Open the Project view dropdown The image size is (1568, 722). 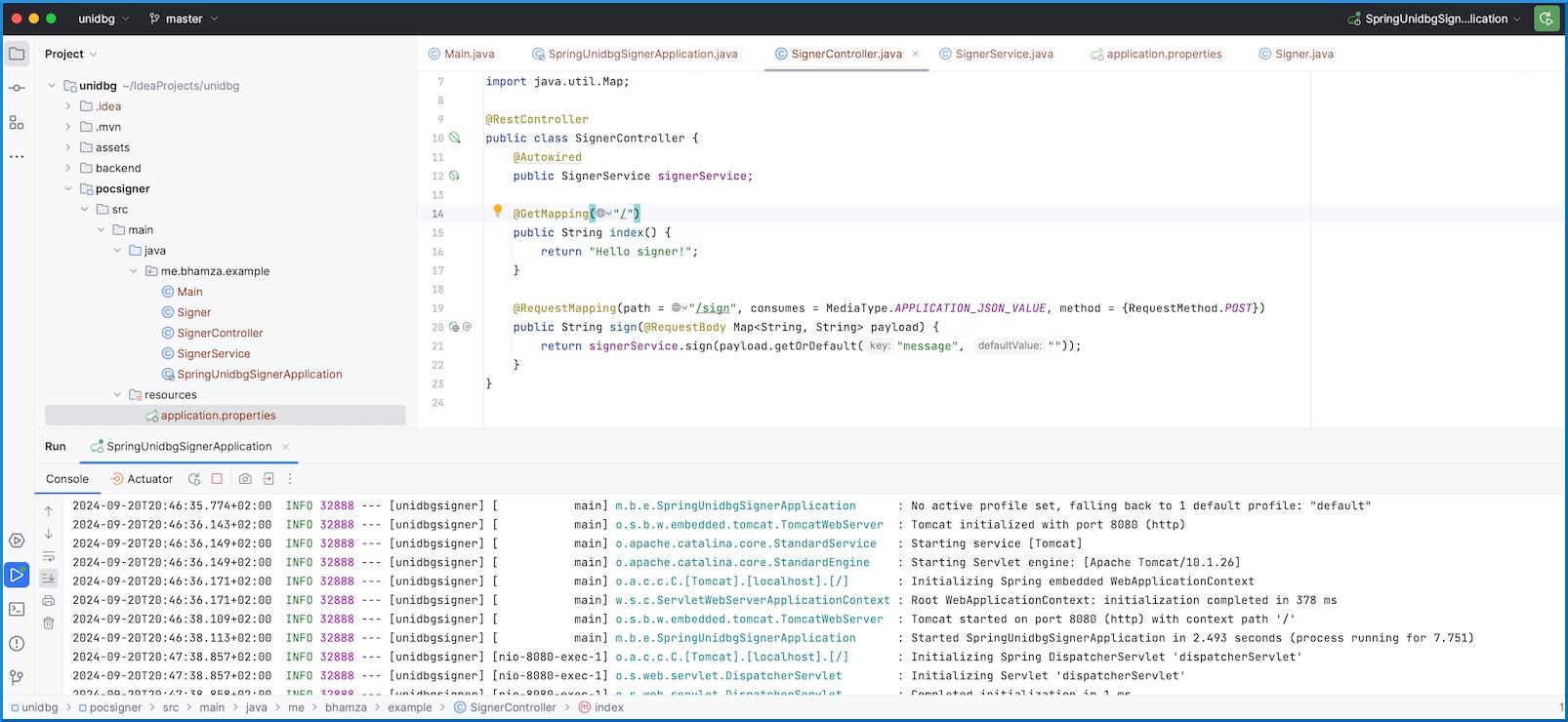(x=70, y=54)
